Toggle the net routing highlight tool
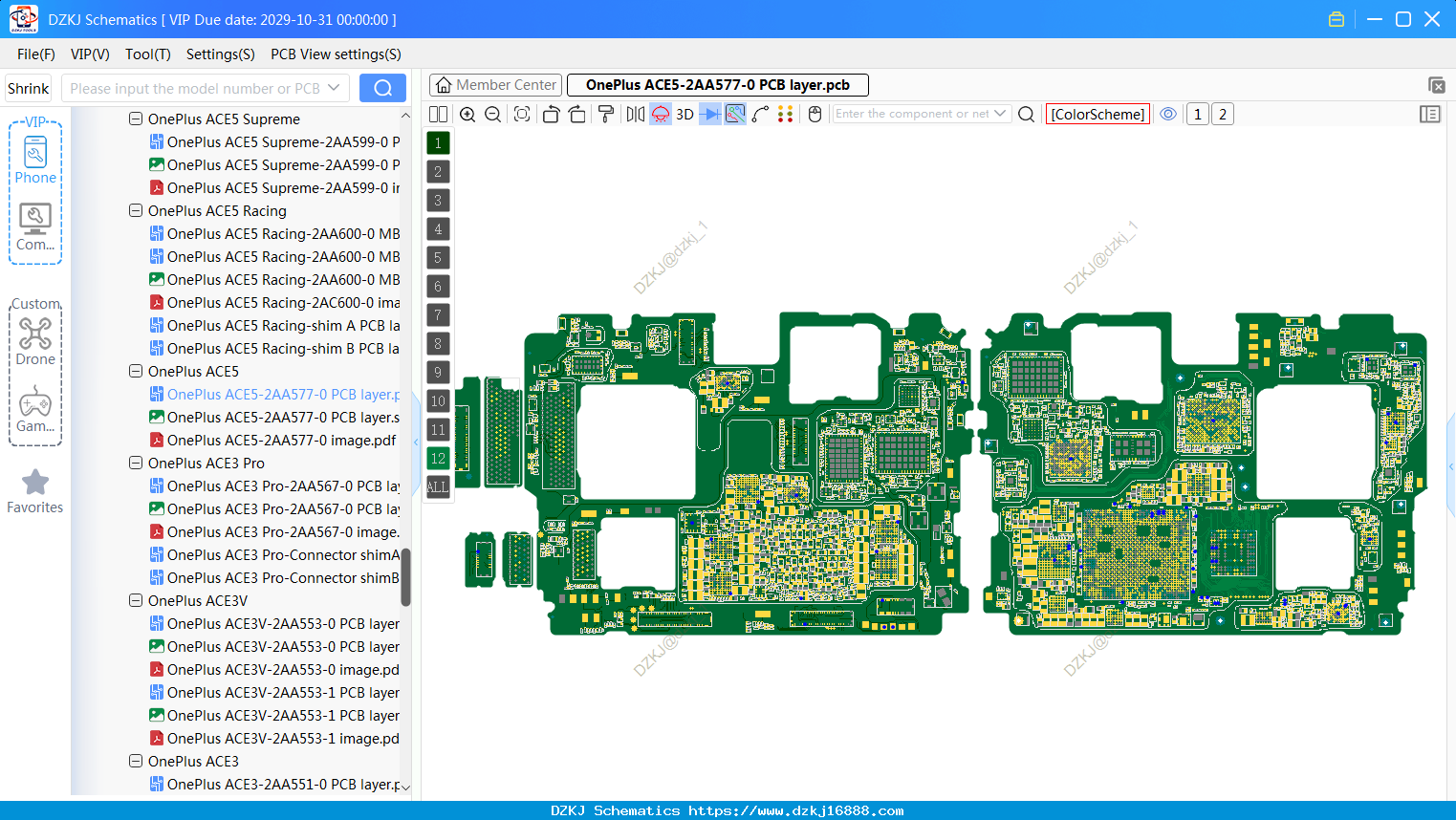The width and height of the screenshot is (1456, 820). (735, 114)
